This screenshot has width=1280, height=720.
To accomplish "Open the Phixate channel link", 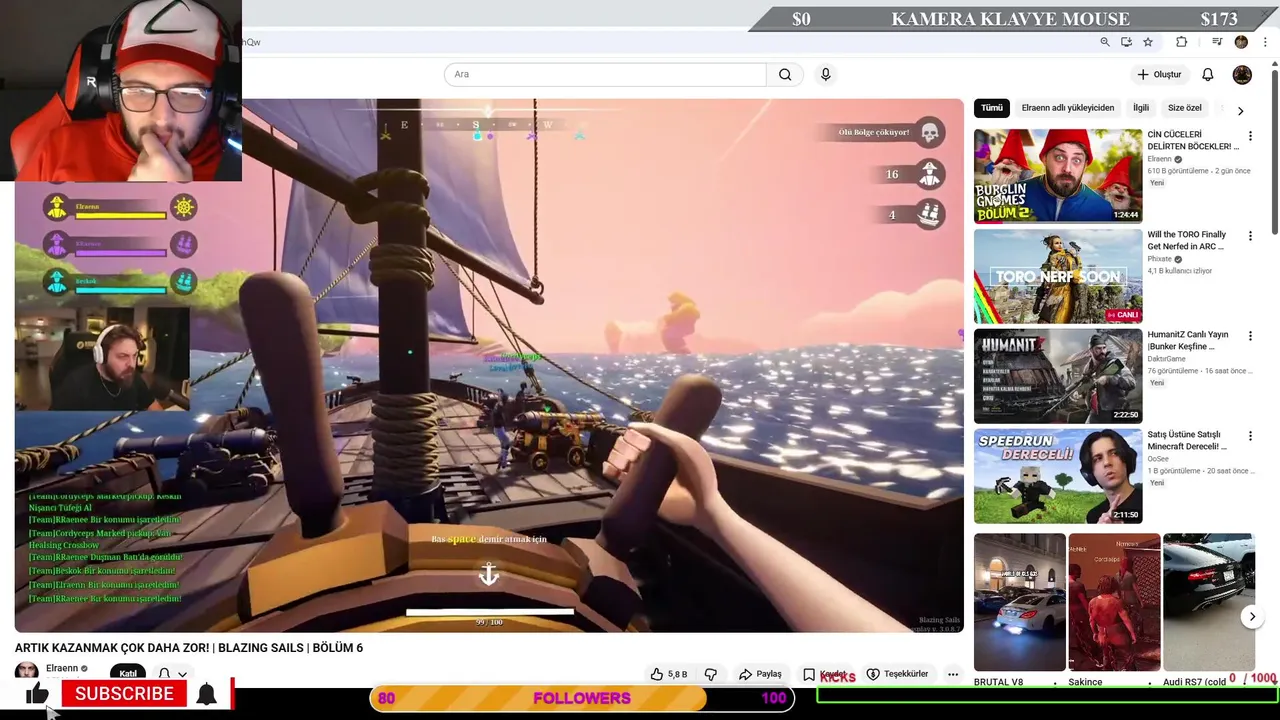I will 1161,259.
